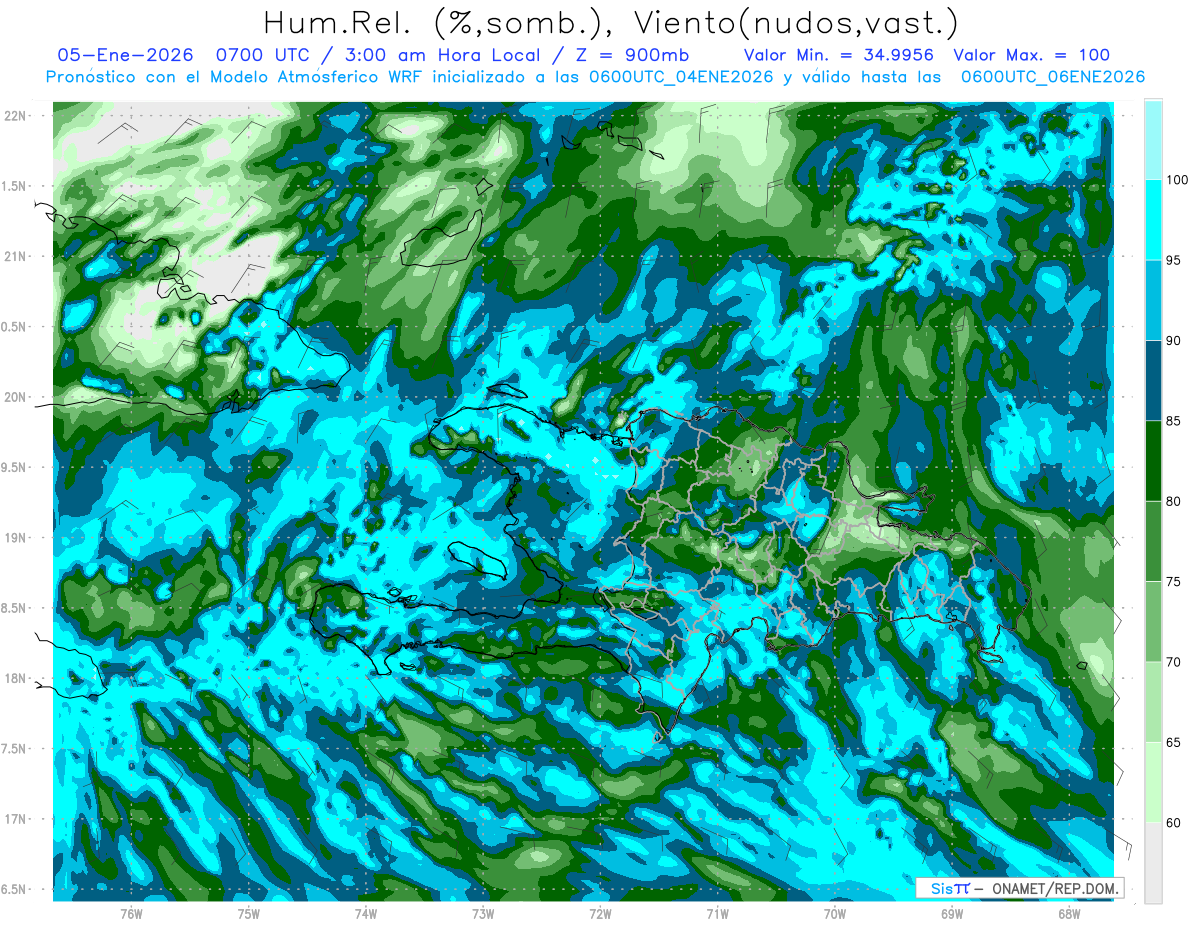Click the '18N' latitude label

point(15,678)
